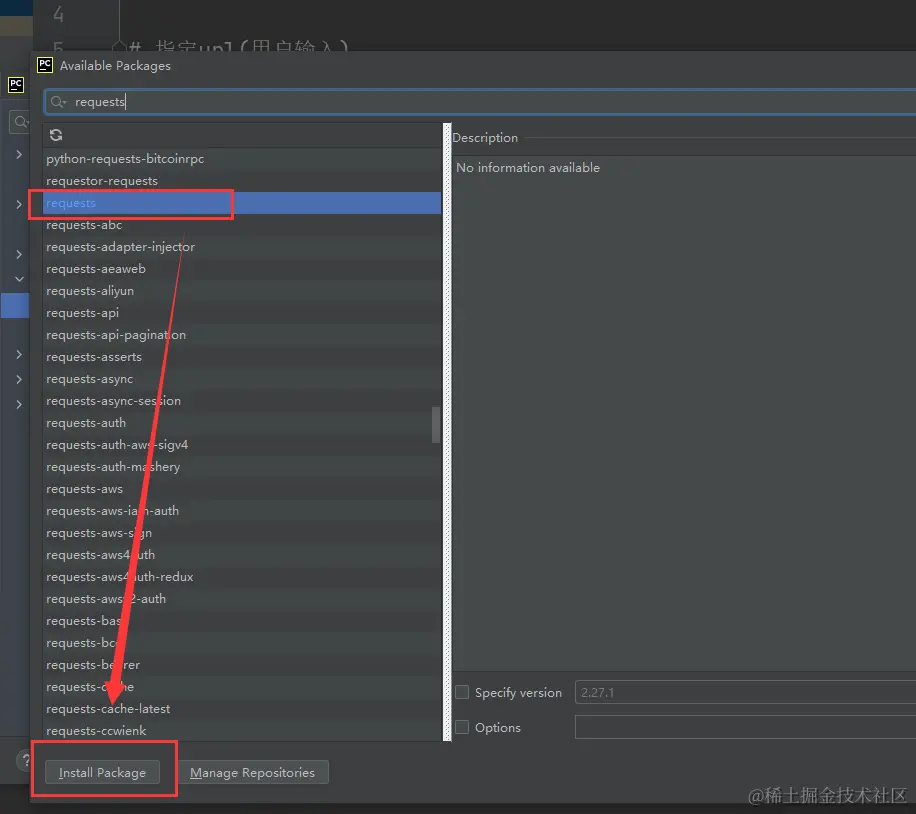Select requests-ccwienk package
The image size is (916, 814).
click(x=242, y=731)
